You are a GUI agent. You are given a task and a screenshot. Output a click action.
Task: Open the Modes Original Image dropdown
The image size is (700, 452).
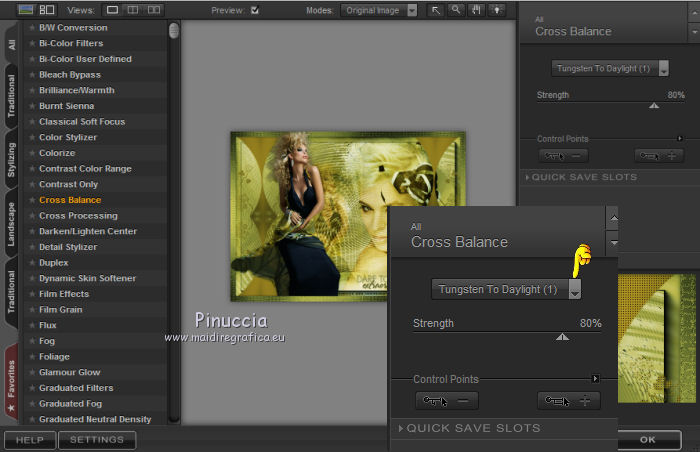coord(379,10)
